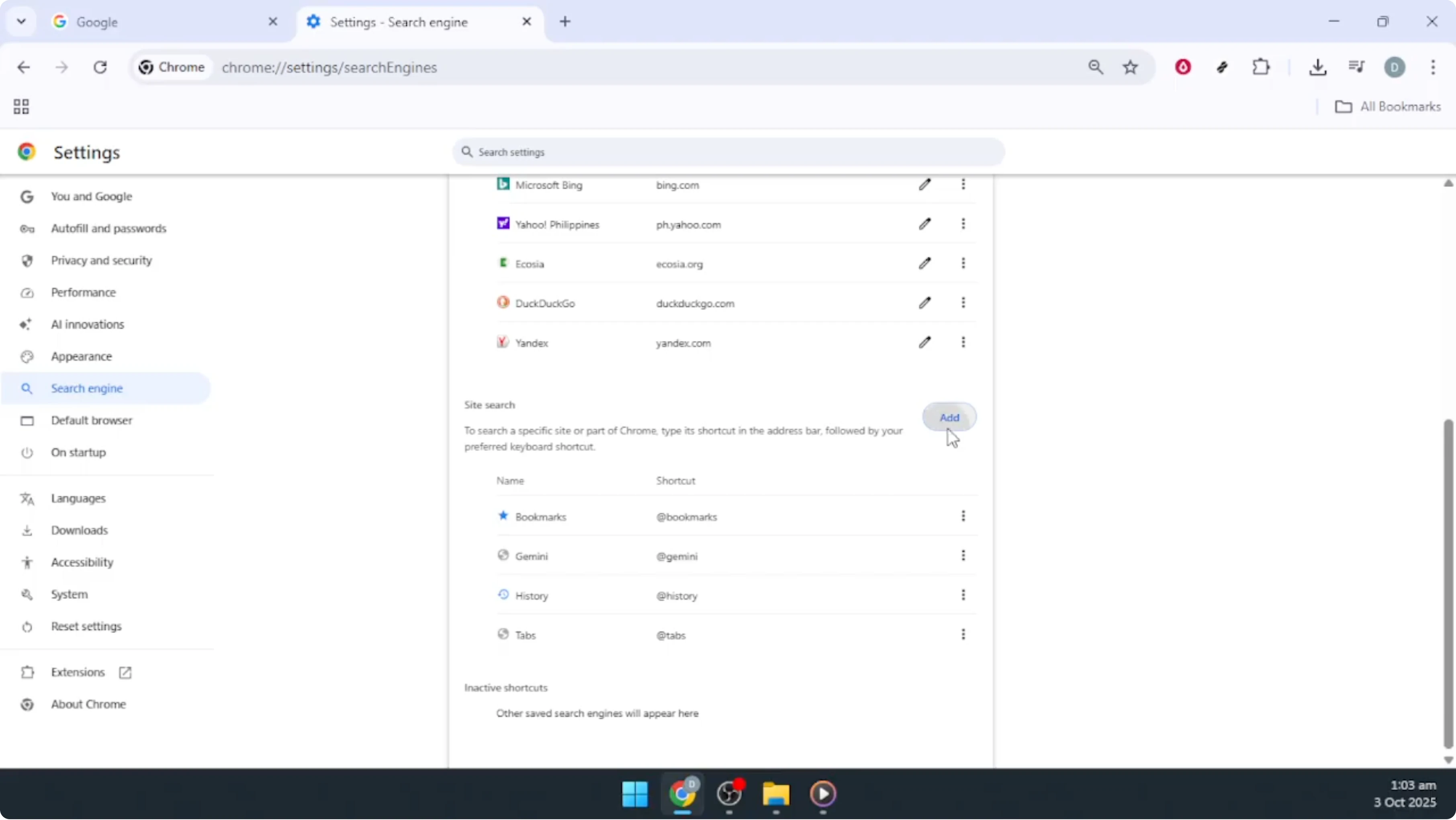Click Chrome in the taskbar

tap(682, 794)
